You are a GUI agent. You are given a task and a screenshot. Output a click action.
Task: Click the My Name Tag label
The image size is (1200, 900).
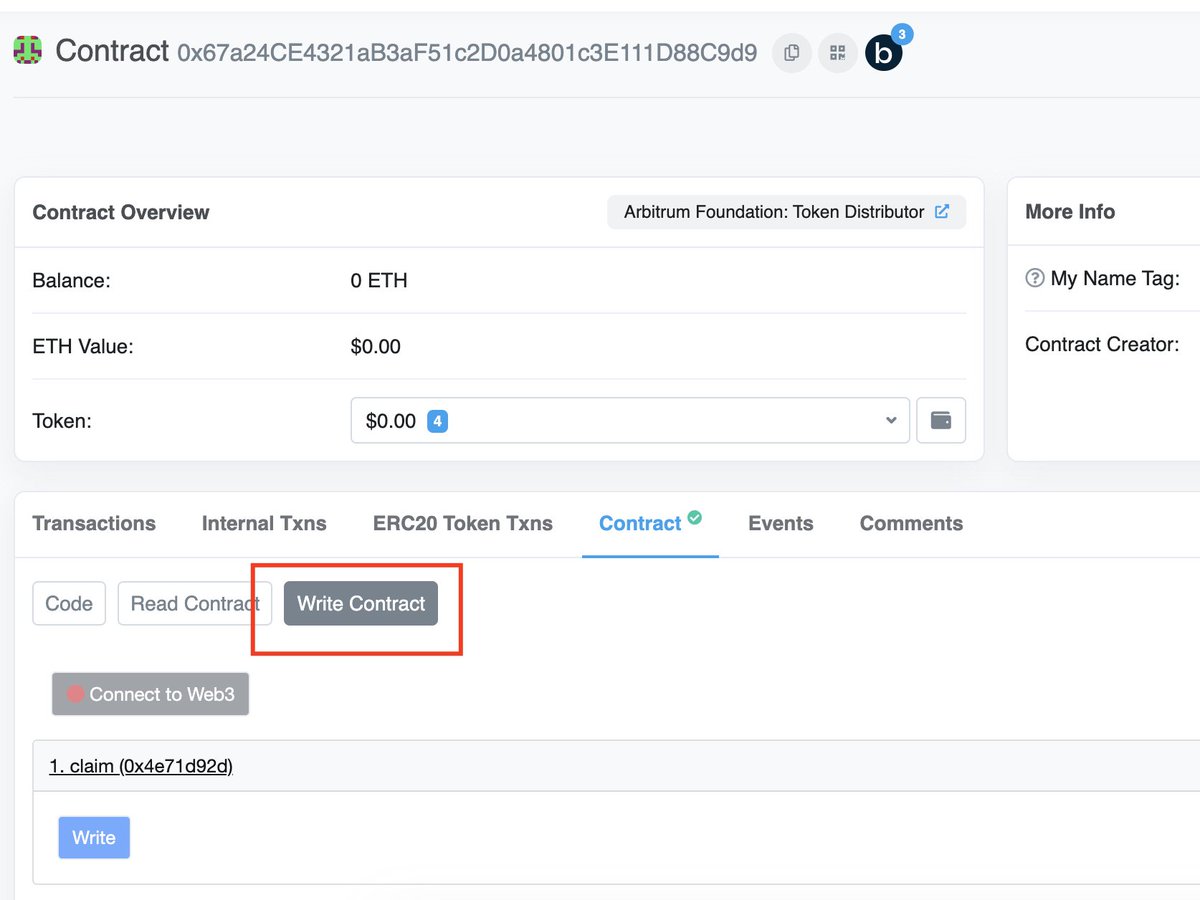pos(1115,279)
